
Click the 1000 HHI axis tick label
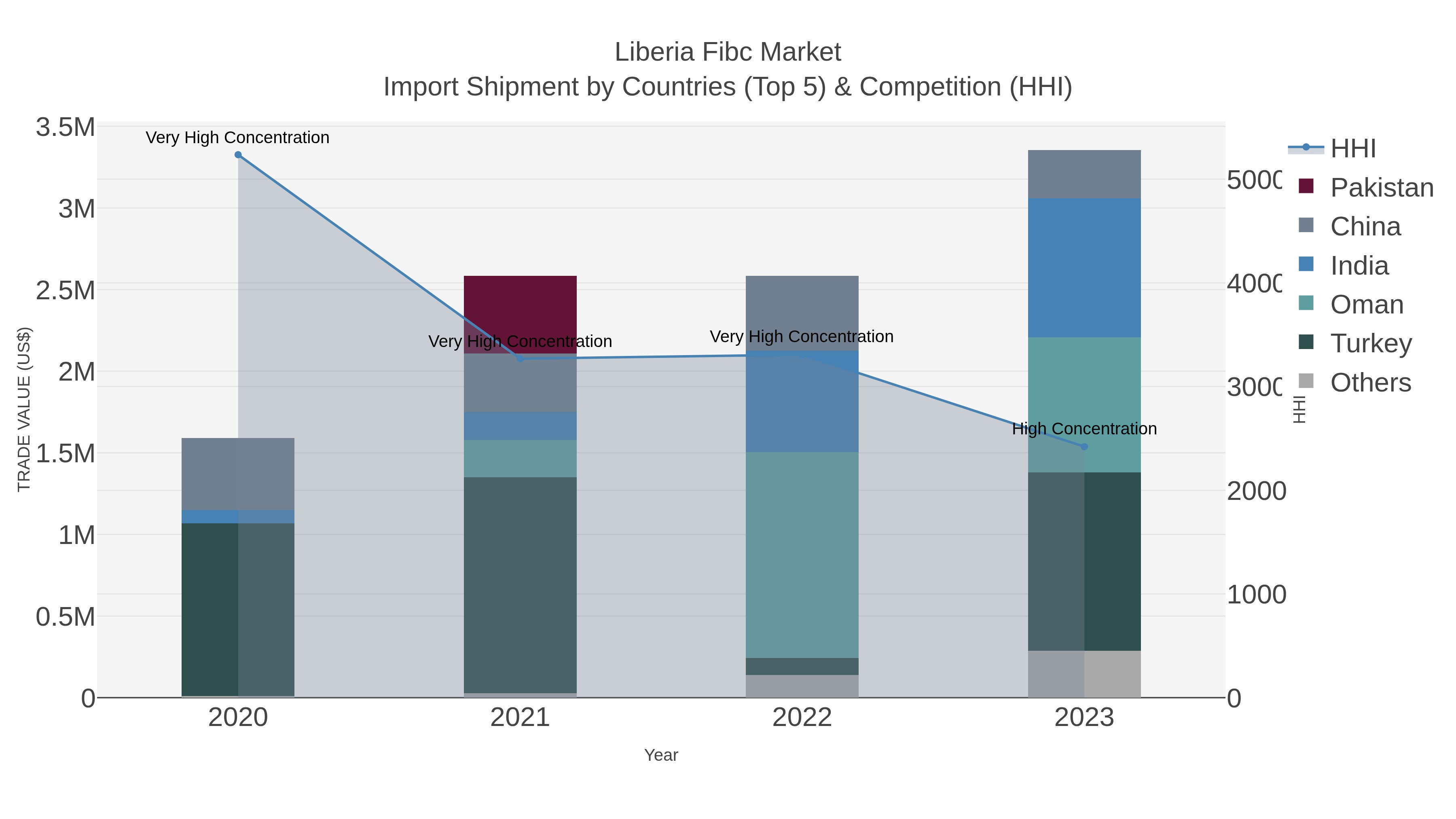[x=1257, y=595]
